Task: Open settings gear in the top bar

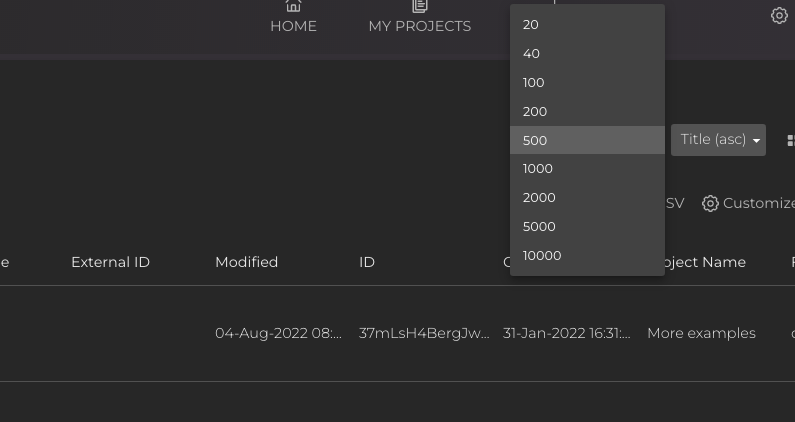Action: [x=779, y=15]
